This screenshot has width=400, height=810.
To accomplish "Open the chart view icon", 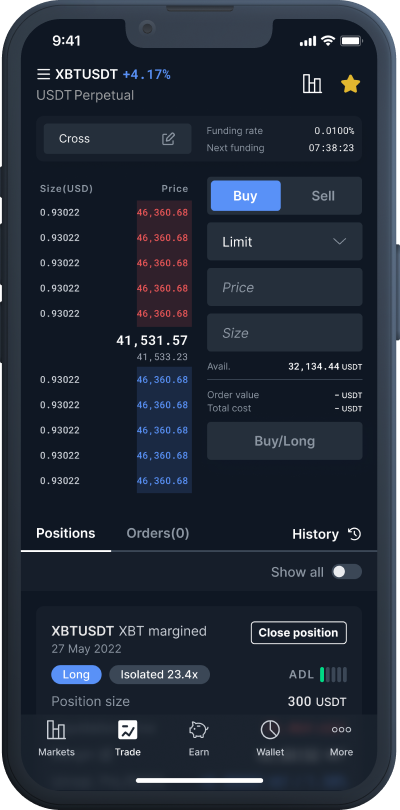I will coord(312,83).
